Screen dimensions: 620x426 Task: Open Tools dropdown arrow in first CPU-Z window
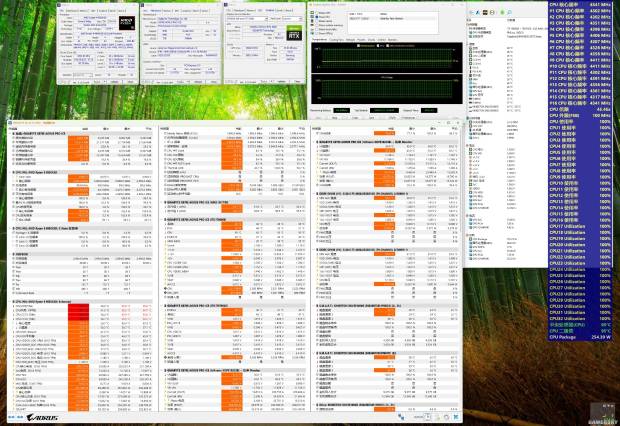105,82
